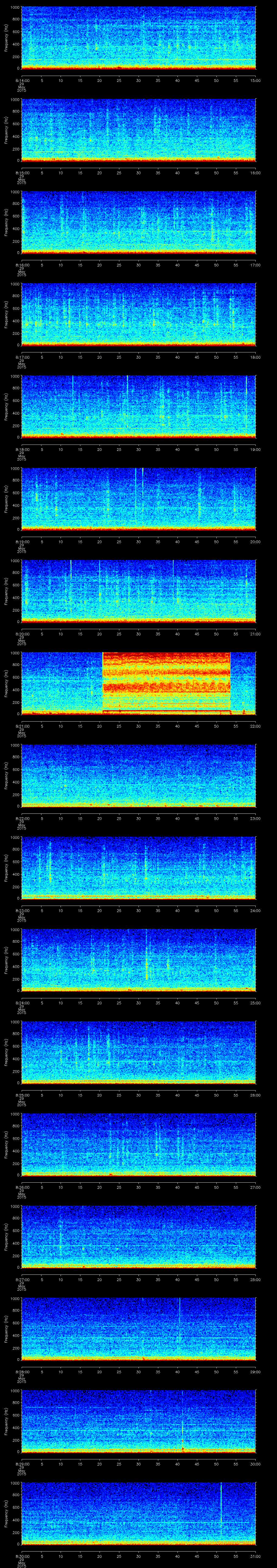The image size is (277, 1568).
Task: Open the spectrogram panel starting at 8:14:00
Action: pyautogui.click(x=138, y=38)
